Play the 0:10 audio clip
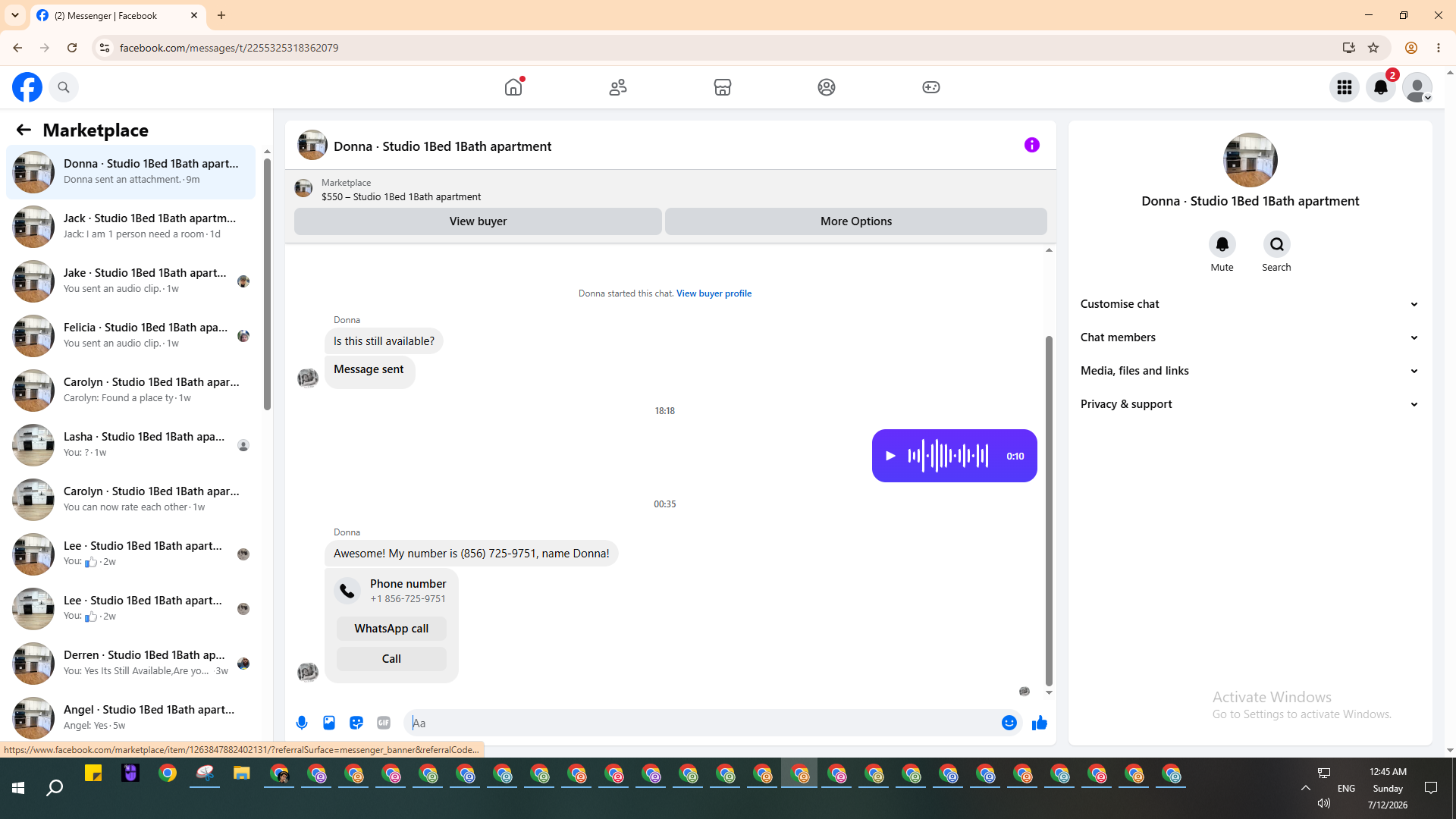Viewport: 1456px width, 819px height. (890, 456)
